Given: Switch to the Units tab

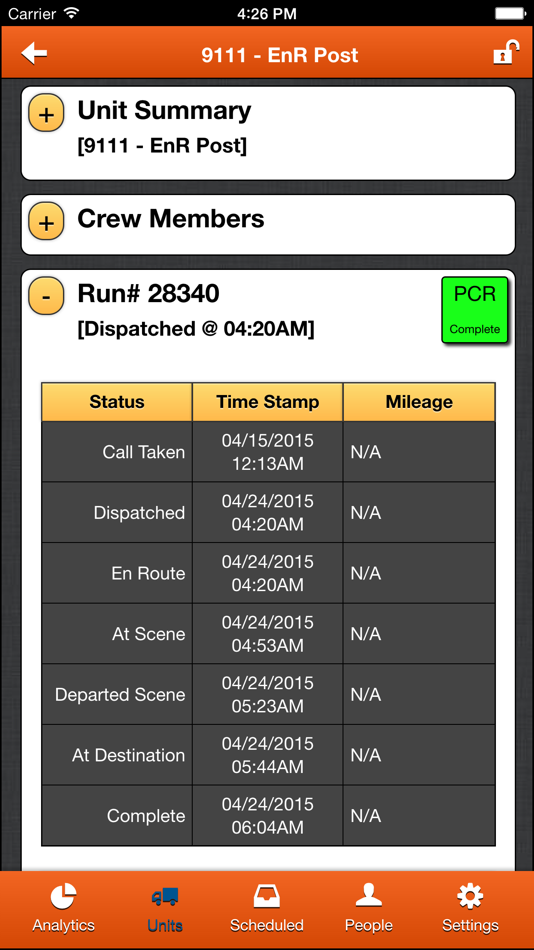Looking at the screenshot, I should pyautogui.click(x=165, y=908).
